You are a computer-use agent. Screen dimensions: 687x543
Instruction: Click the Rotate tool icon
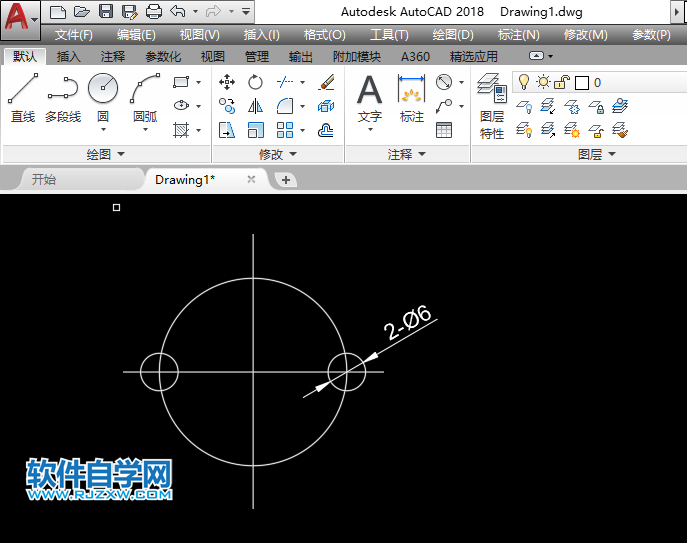coord(255,82)
